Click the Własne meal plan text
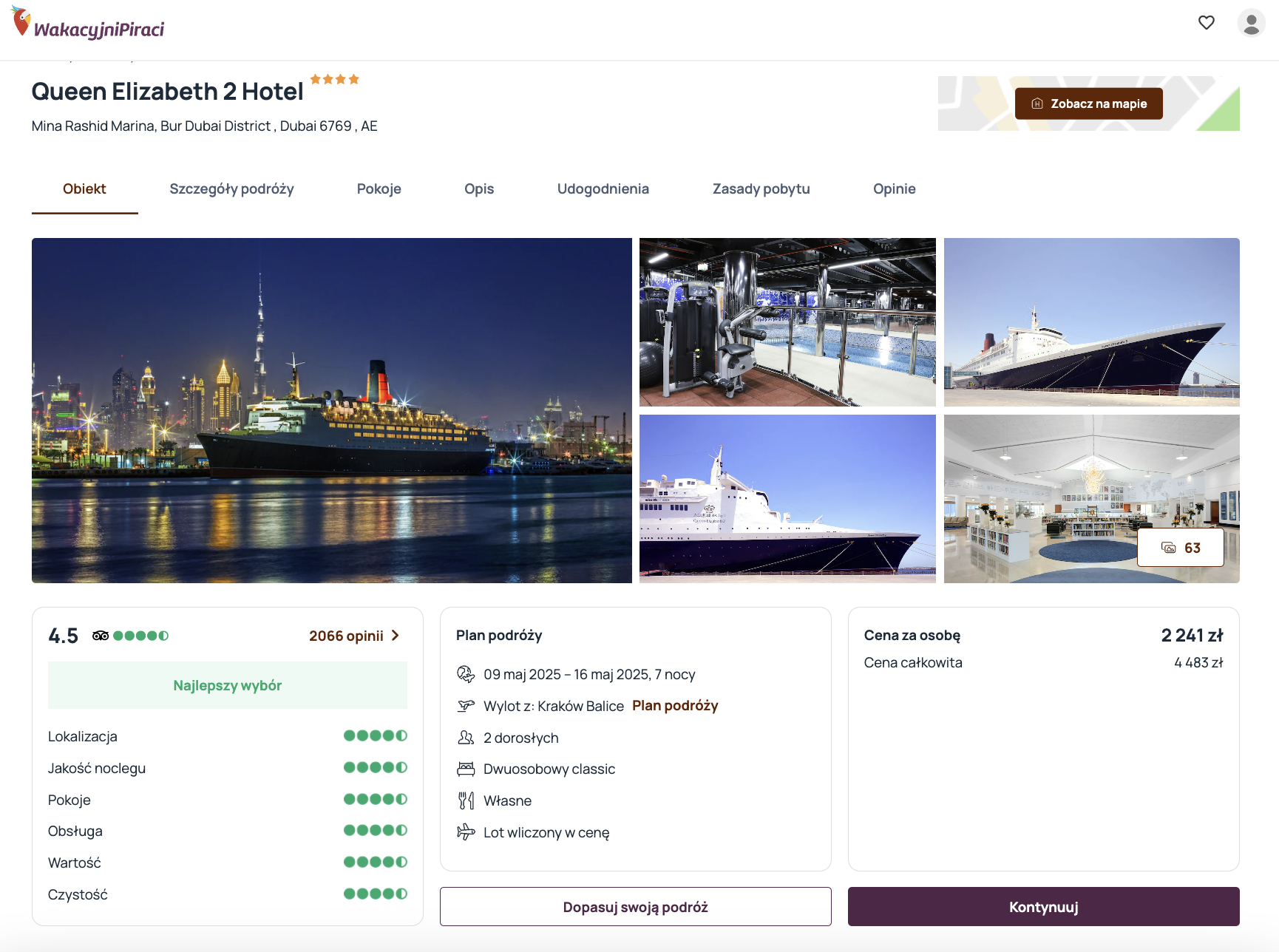 click(x=507, y=801)
